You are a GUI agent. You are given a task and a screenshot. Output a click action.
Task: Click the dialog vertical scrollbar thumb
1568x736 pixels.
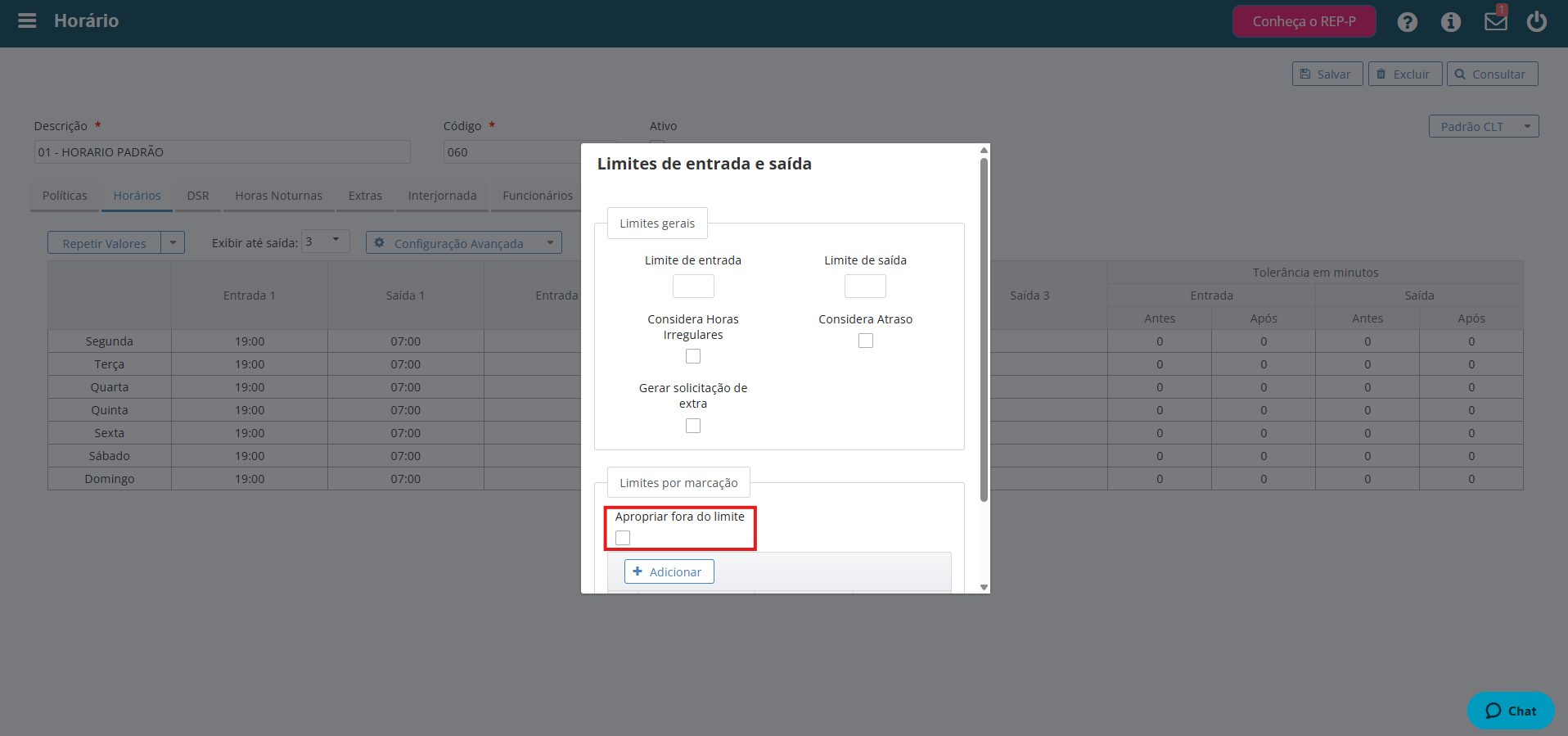pyautogui.click(x=984, y=329)
